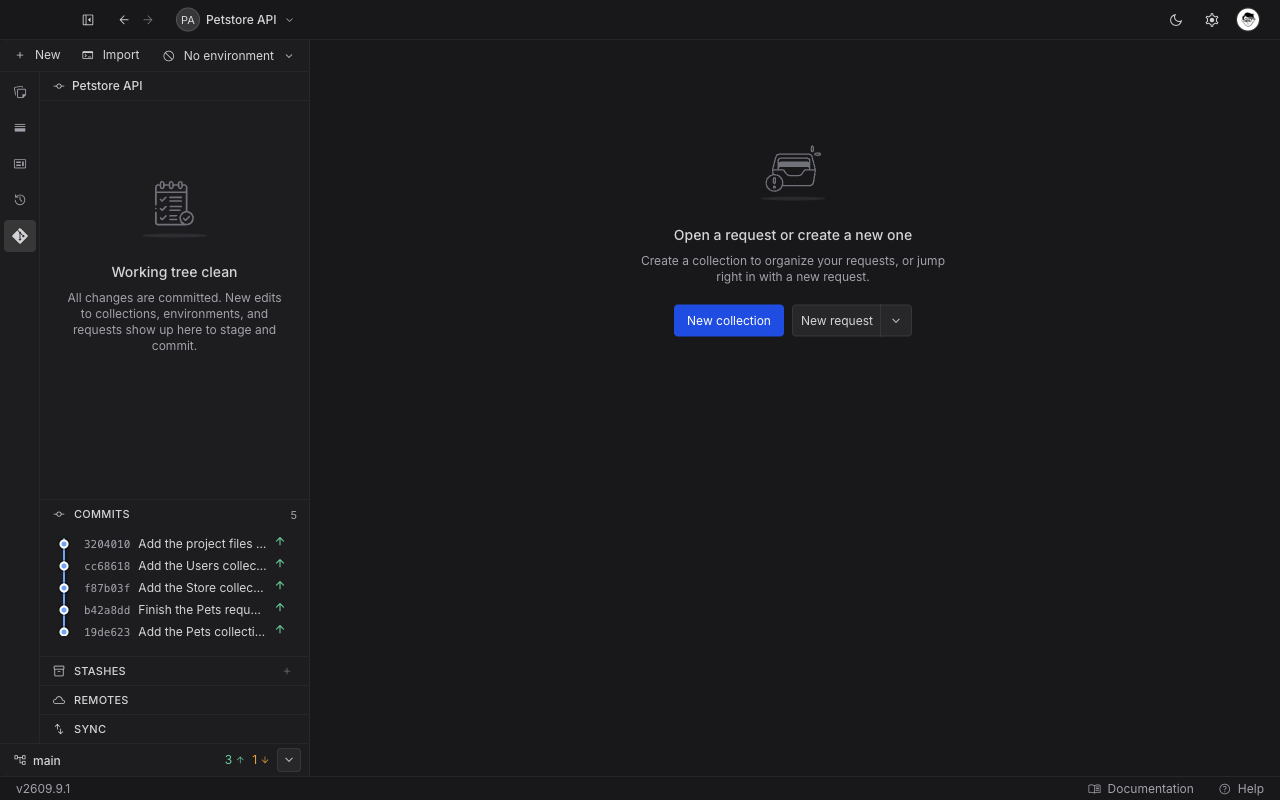Add a new stash with plus icon

pyautogui.click(x=287, y=671)
